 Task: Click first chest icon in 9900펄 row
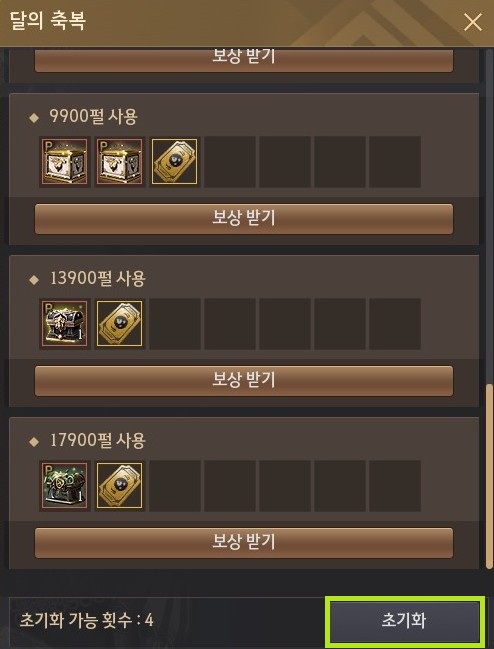click(x=65, y=161)
